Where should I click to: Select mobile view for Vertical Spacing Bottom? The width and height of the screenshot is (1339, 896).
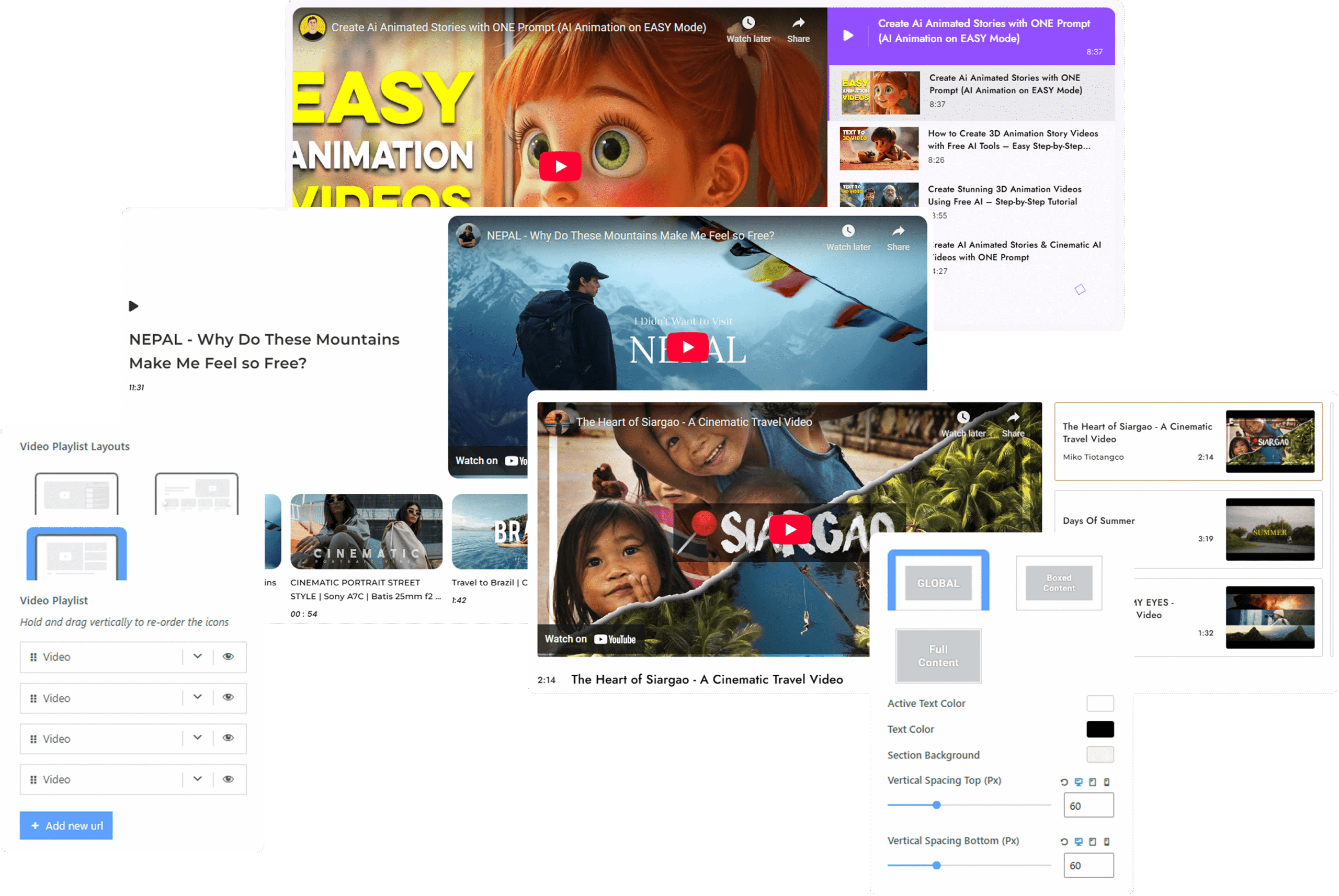pos(1106,842)
